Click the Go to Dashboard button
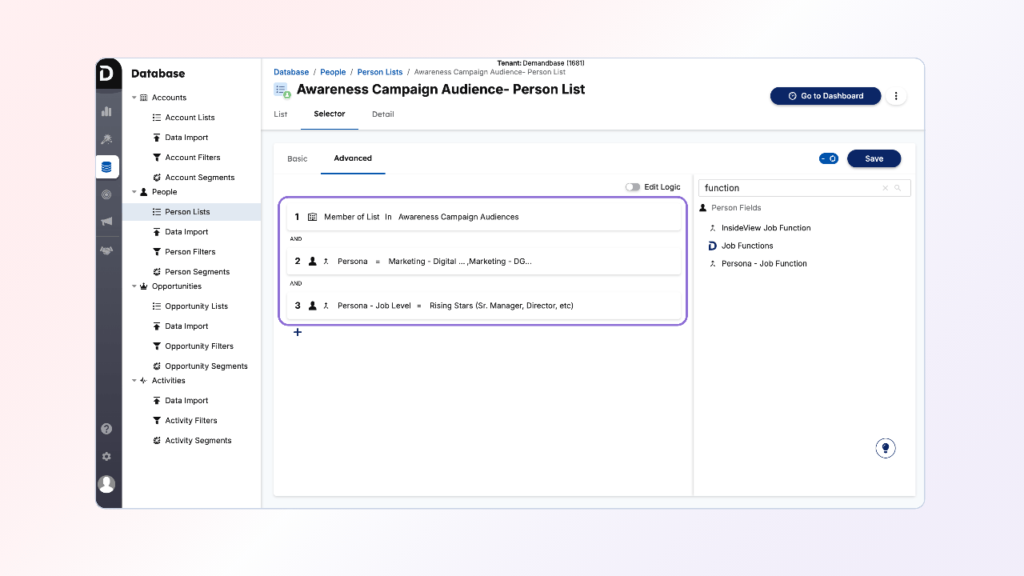 pyautogui.click(x=825, y=96)
